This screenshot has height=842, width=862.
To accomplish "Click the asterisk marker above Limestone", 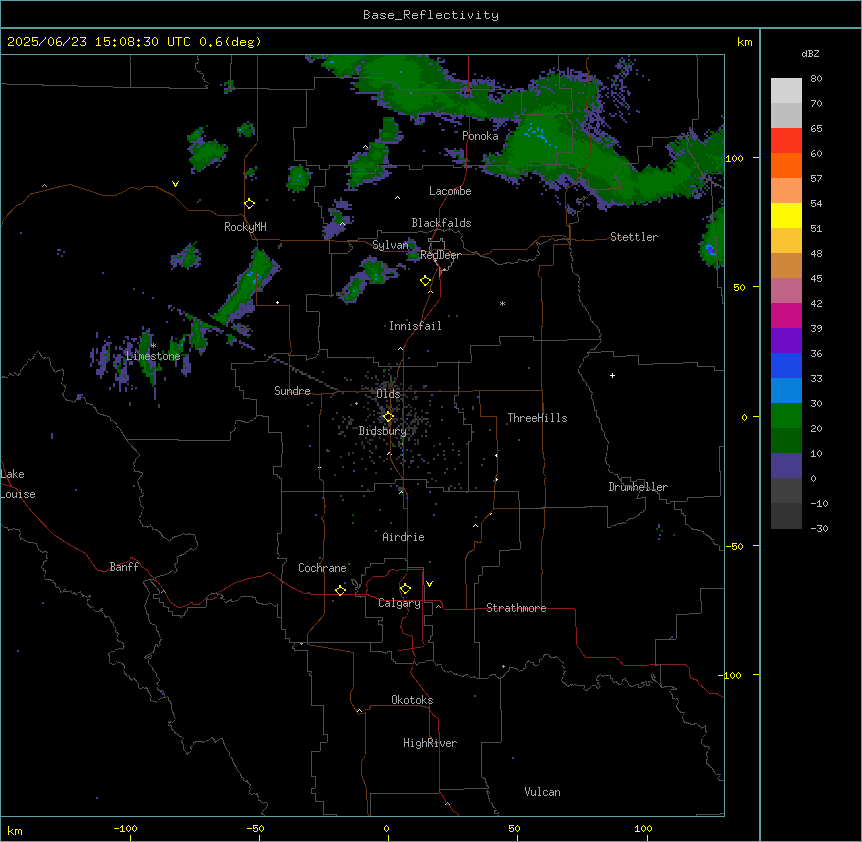I will tap(154, 345).
